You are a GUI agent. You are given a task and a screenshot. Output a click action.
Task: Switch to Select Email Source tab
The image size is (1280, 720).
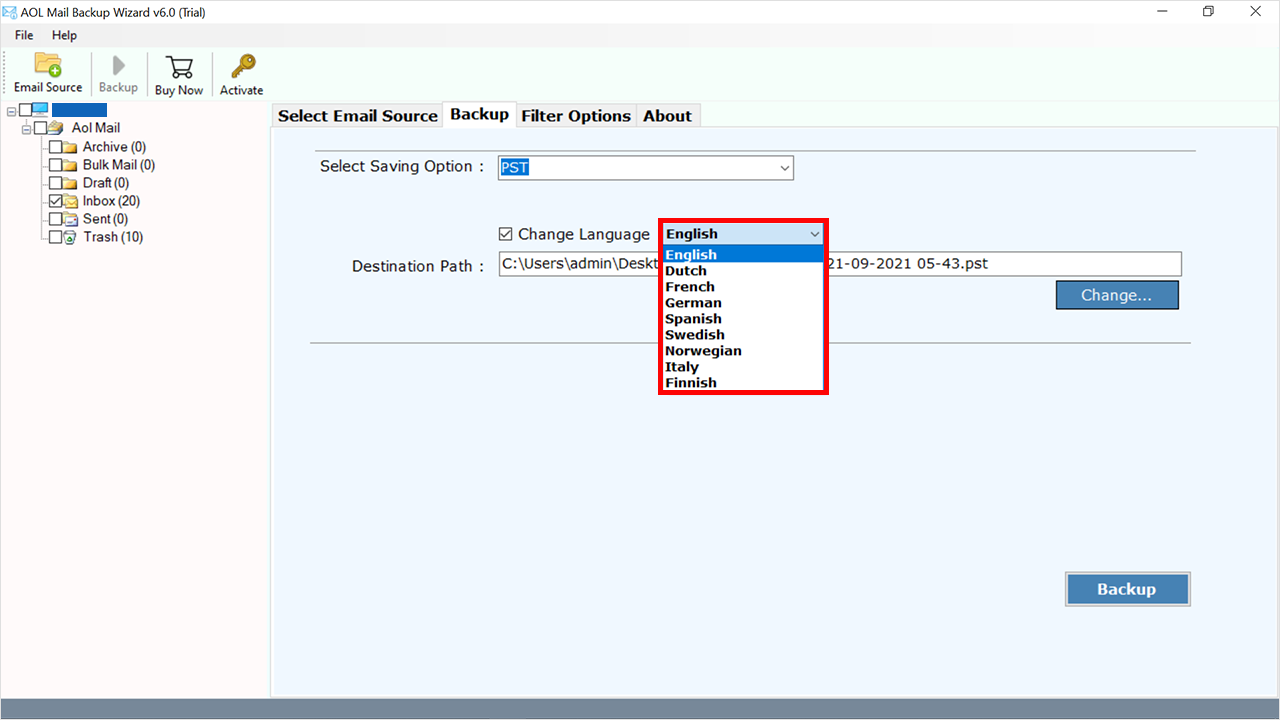[358, 116]
